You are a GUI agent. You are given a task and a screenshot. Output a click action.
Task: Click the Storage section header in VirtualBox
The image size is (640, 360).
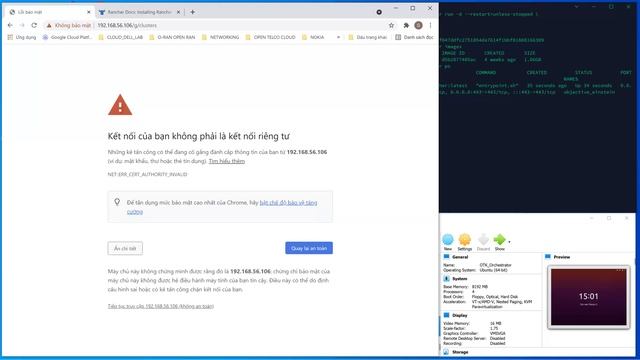460,352
